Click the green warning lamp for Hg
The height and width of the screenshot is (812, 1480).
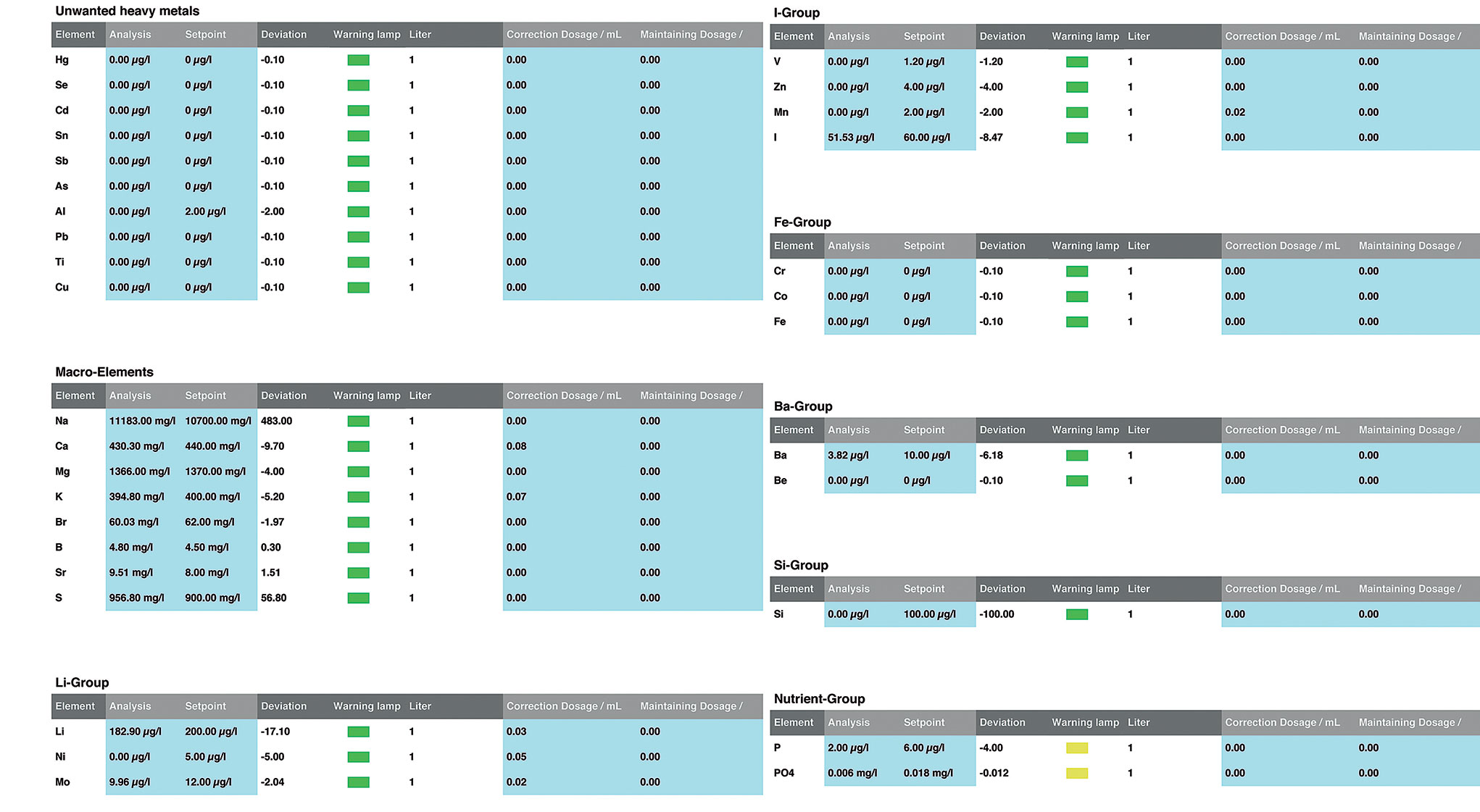tap(358, 60)
